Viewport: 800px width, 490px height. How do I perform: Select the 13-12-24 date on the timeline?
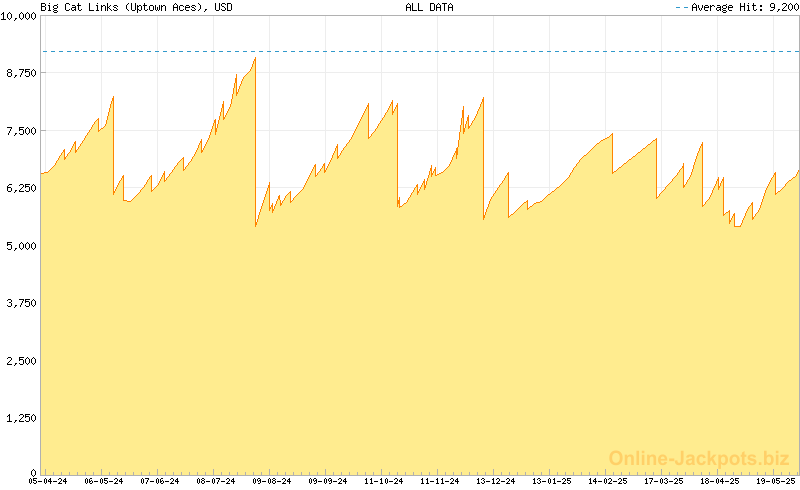click(496, 481)
